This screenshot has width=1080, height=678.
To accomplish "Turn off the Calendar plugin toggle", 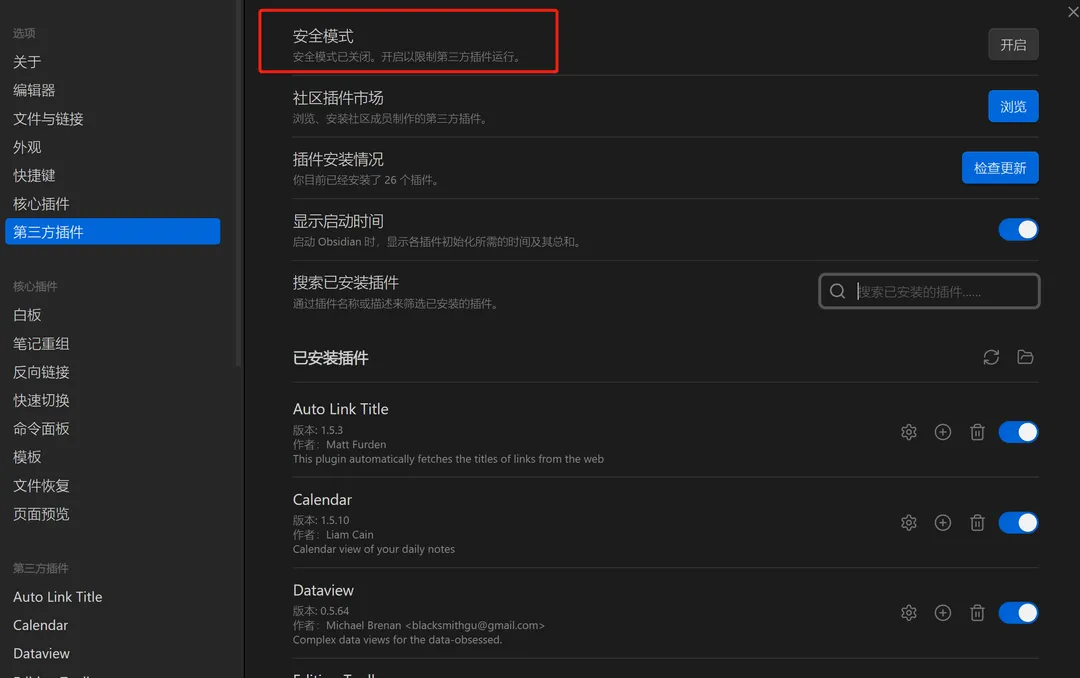I will (1018, 522).
